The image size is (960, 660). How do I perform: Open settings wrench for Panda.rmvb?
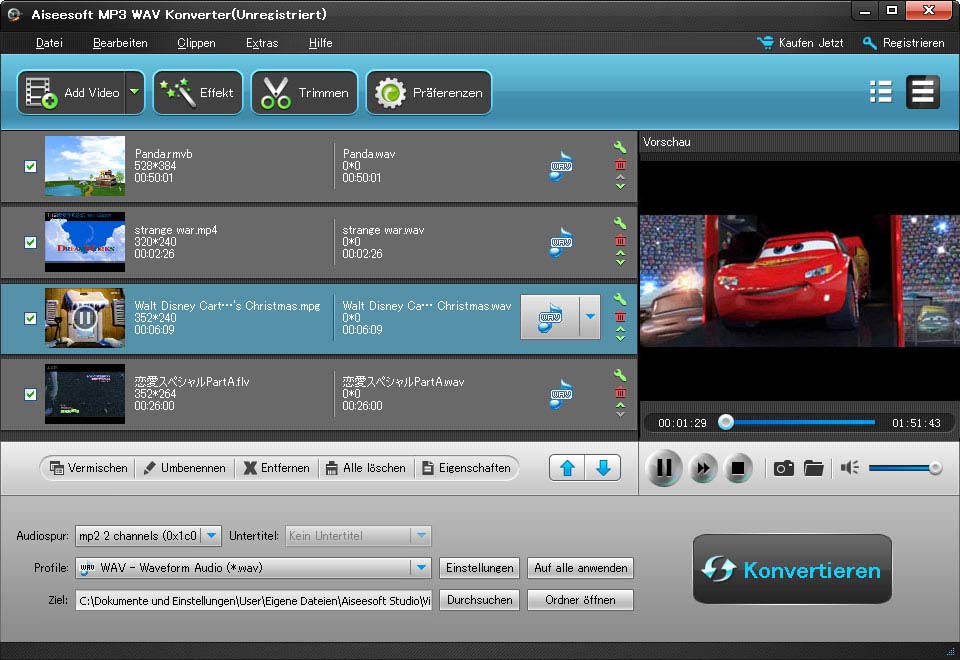[x=620, y=147]
